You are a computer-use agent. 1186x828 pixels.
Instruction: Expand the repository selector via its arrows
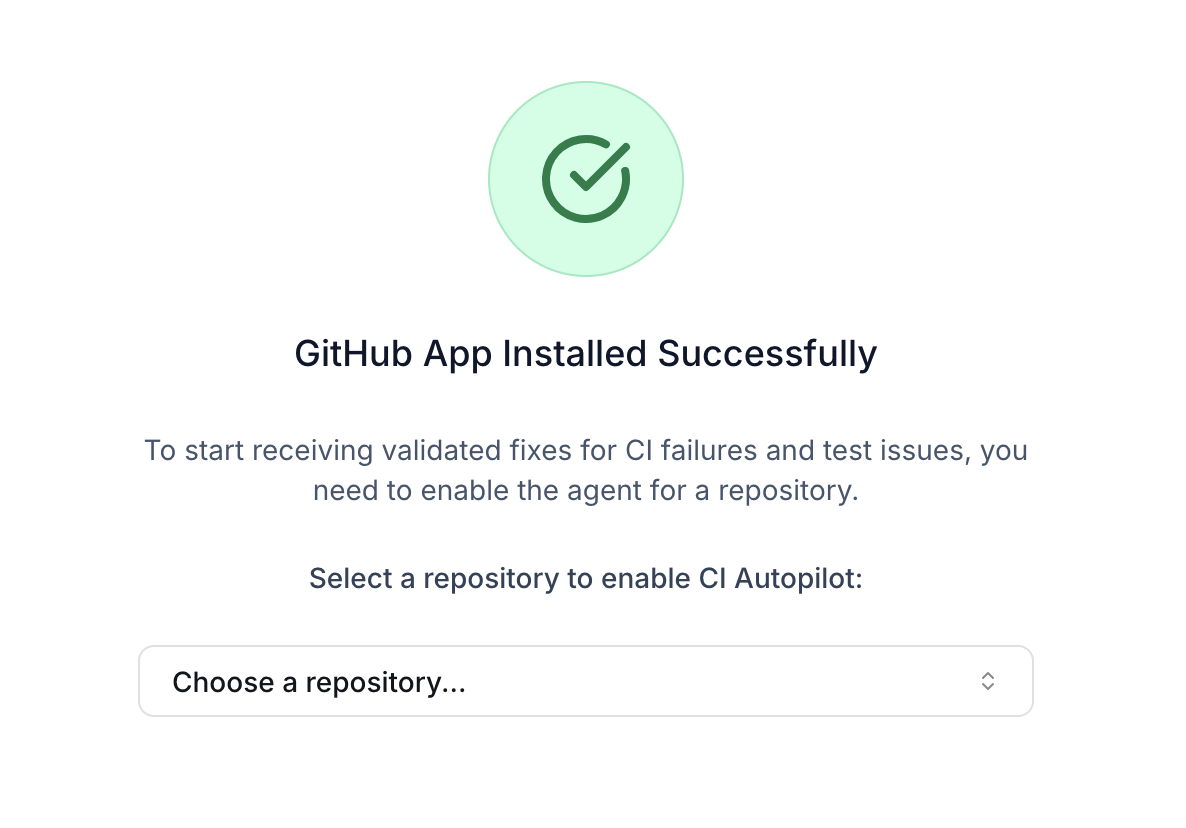point(987,682)
